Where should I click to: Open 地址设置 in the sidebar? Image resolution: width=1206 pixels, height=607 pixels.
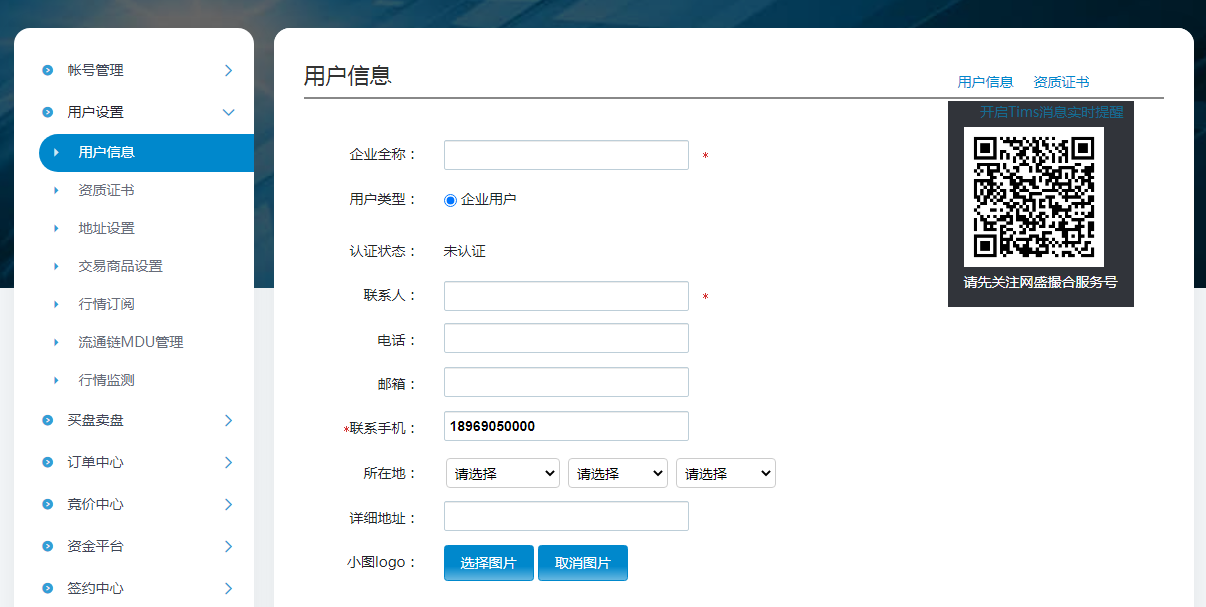coord(106,228)
